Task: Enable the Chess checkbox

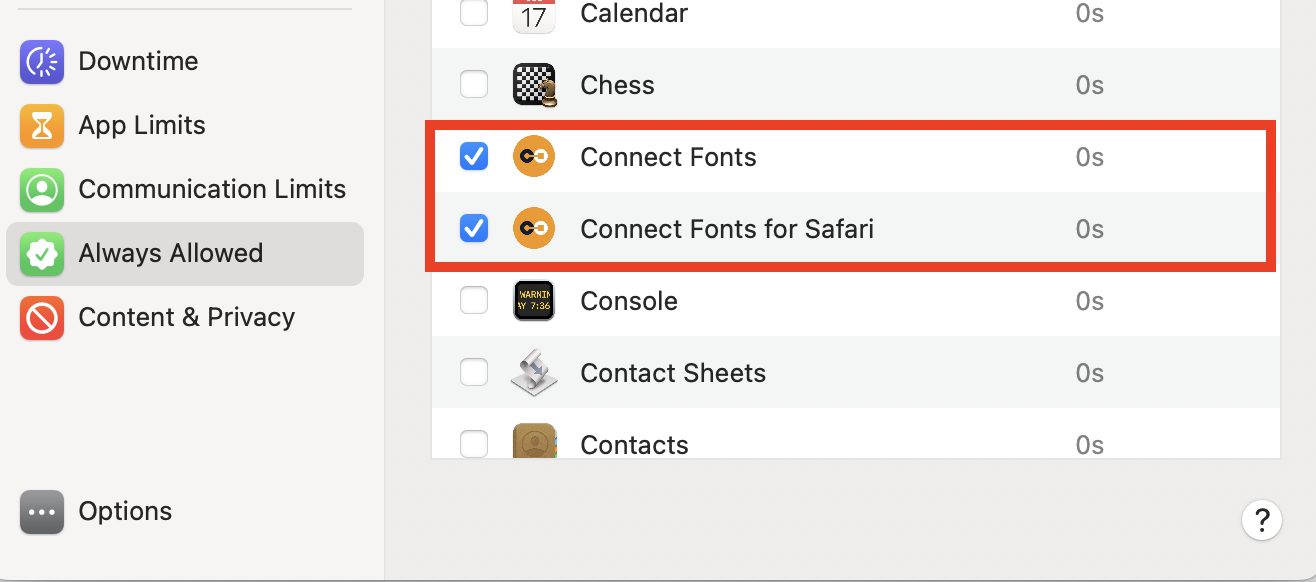Action: pyautogui.click(x=474, y=85)
